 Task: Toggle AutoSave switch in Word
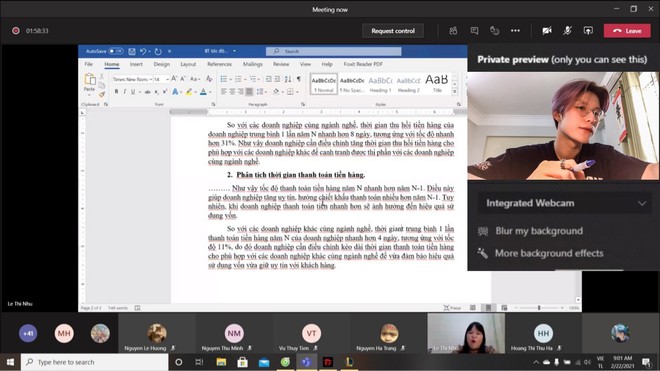pos(116,51)
